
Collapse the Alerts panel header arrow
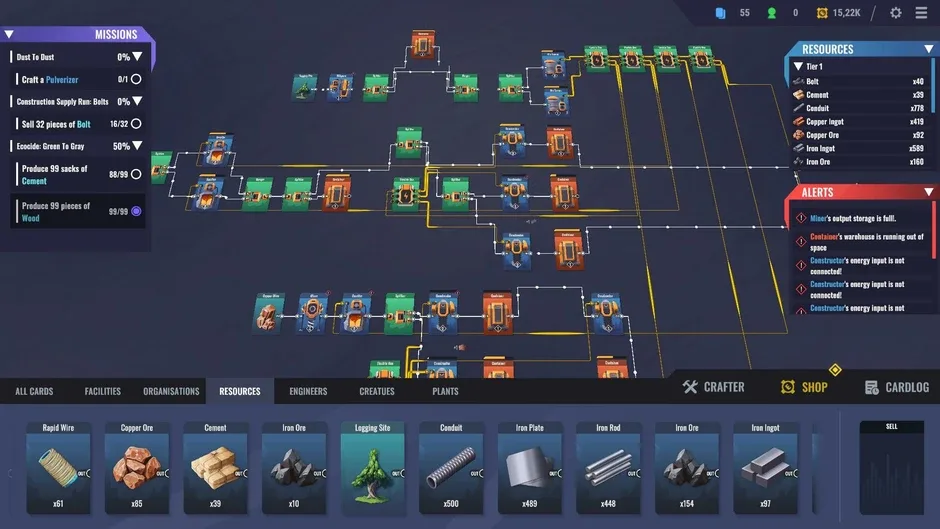click(929, 192)
